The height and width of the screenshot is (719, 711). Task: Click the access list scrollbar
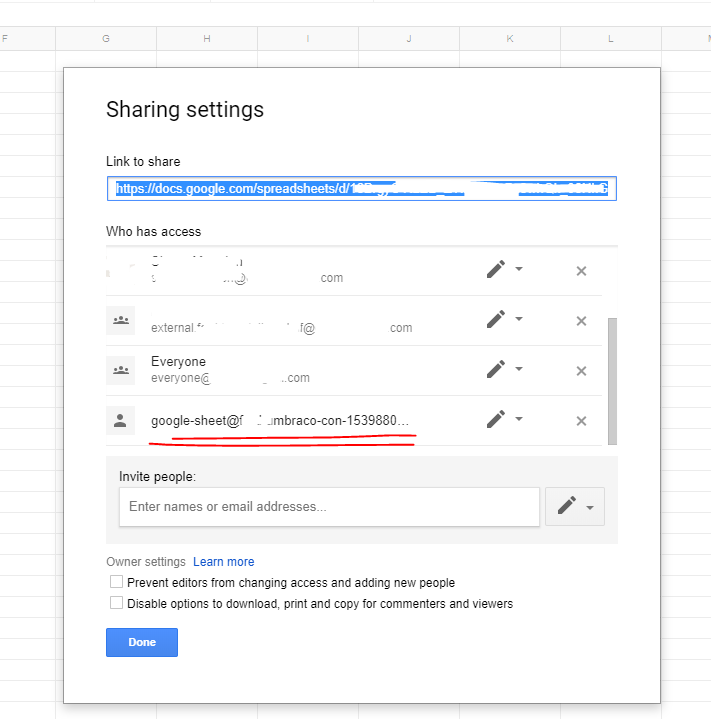[x=612, y=381]
